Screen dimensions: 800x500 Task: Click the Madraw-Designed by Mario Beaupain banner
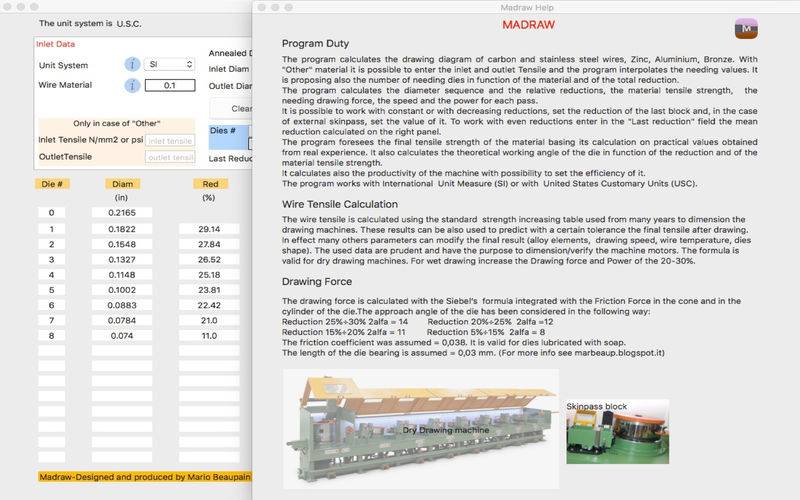145,477
